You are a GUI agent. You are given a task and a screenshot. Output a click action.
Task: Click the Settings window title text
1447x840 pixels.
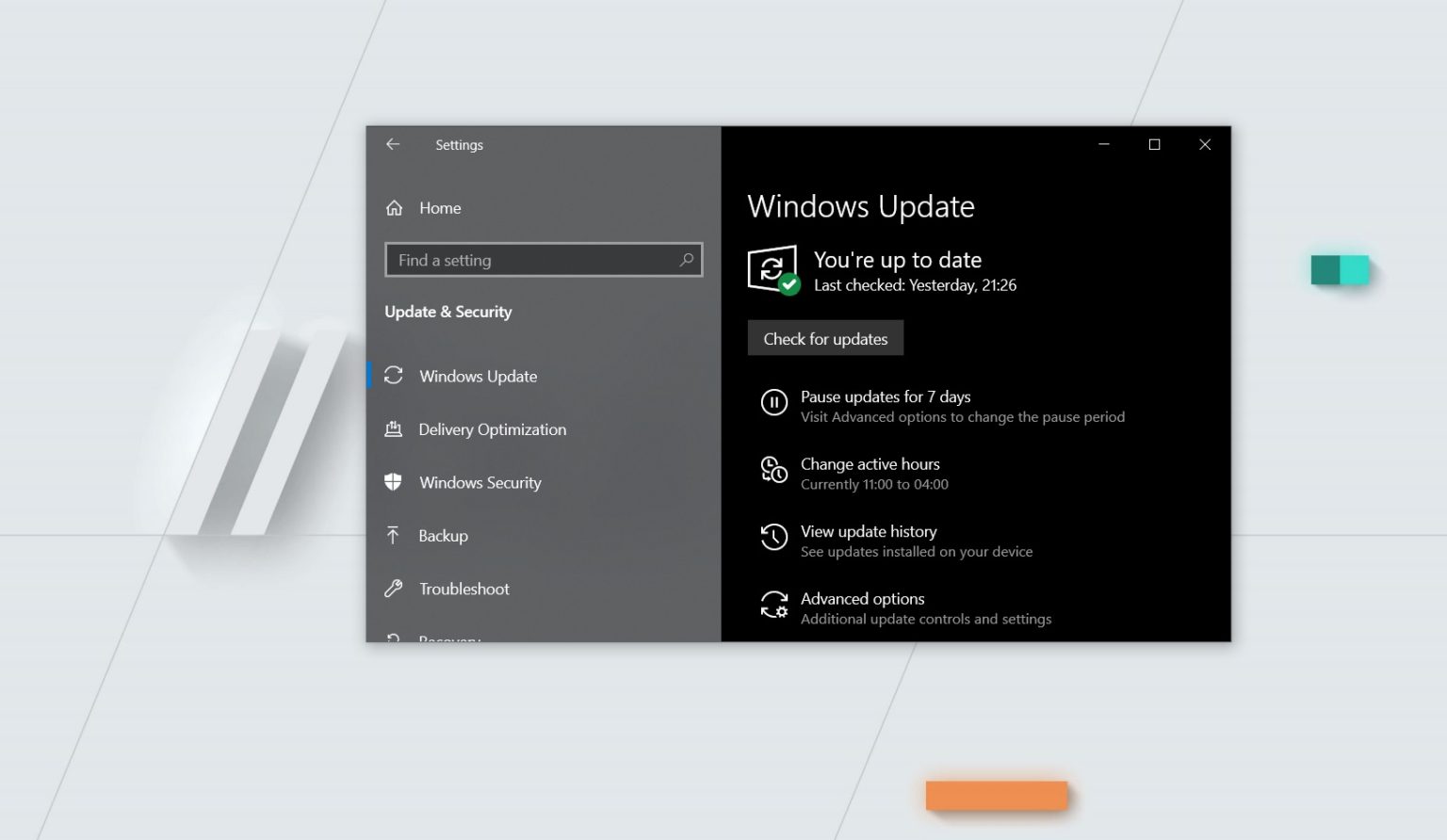coord(460,145)
